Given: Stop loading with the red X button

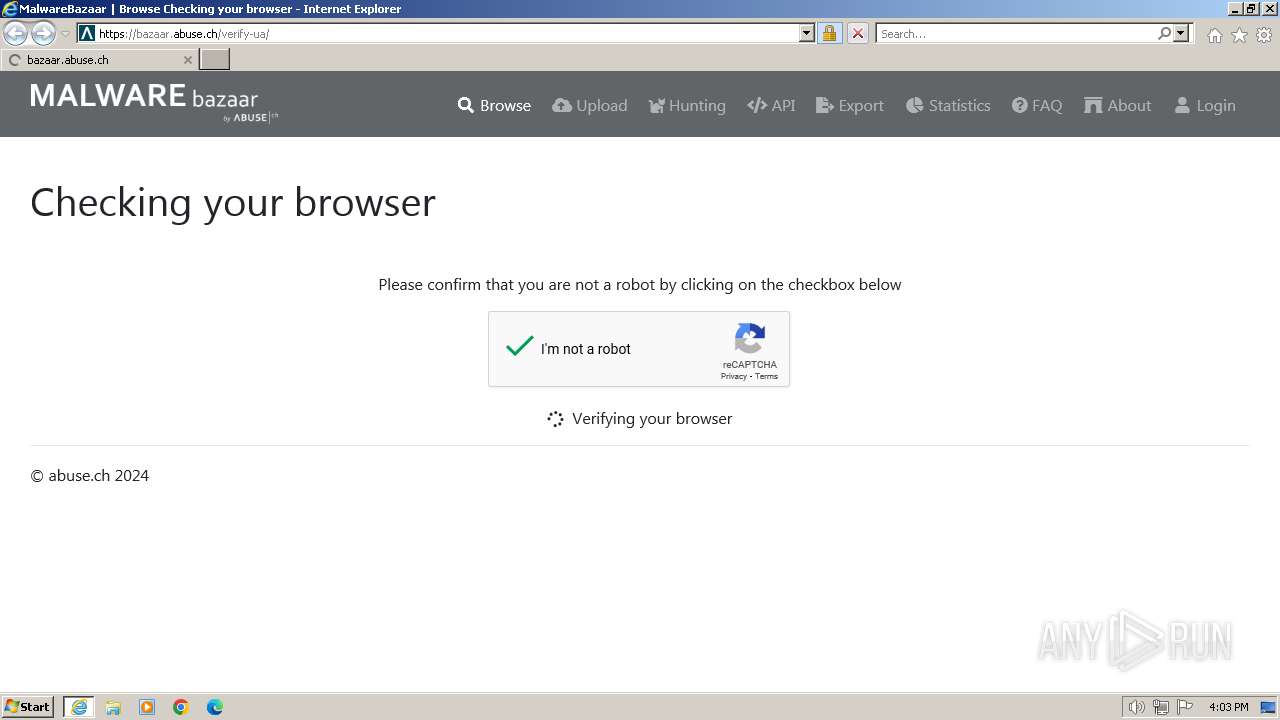Looking at the screenshot, I should (x=858, y=33).
